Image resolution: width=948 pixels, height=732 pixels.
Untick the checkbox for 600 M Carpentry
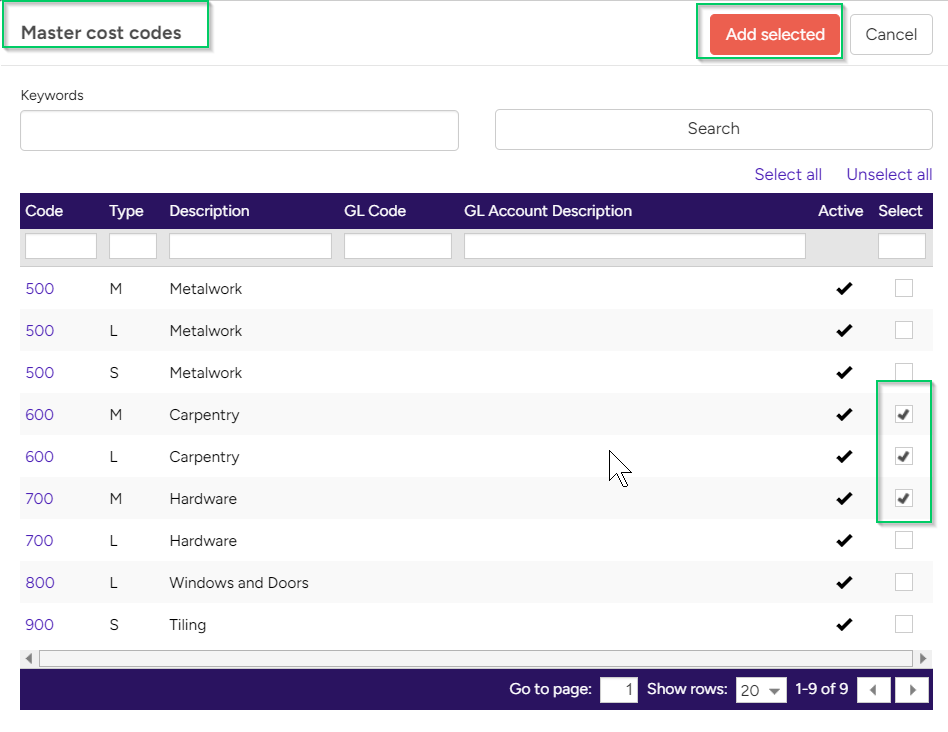903,414
